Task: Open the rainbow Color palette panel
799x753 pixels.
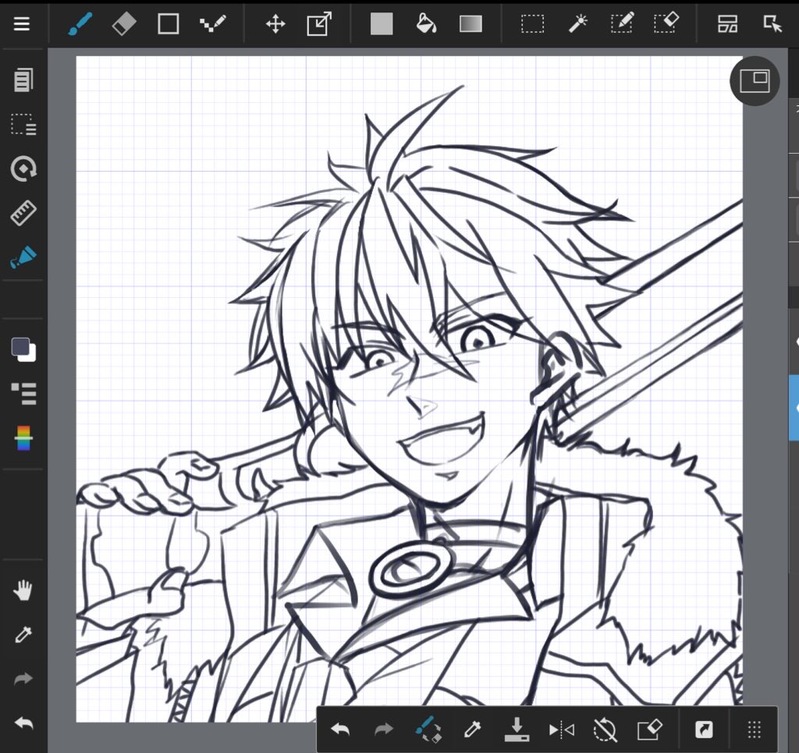Action: coord(23,438)
